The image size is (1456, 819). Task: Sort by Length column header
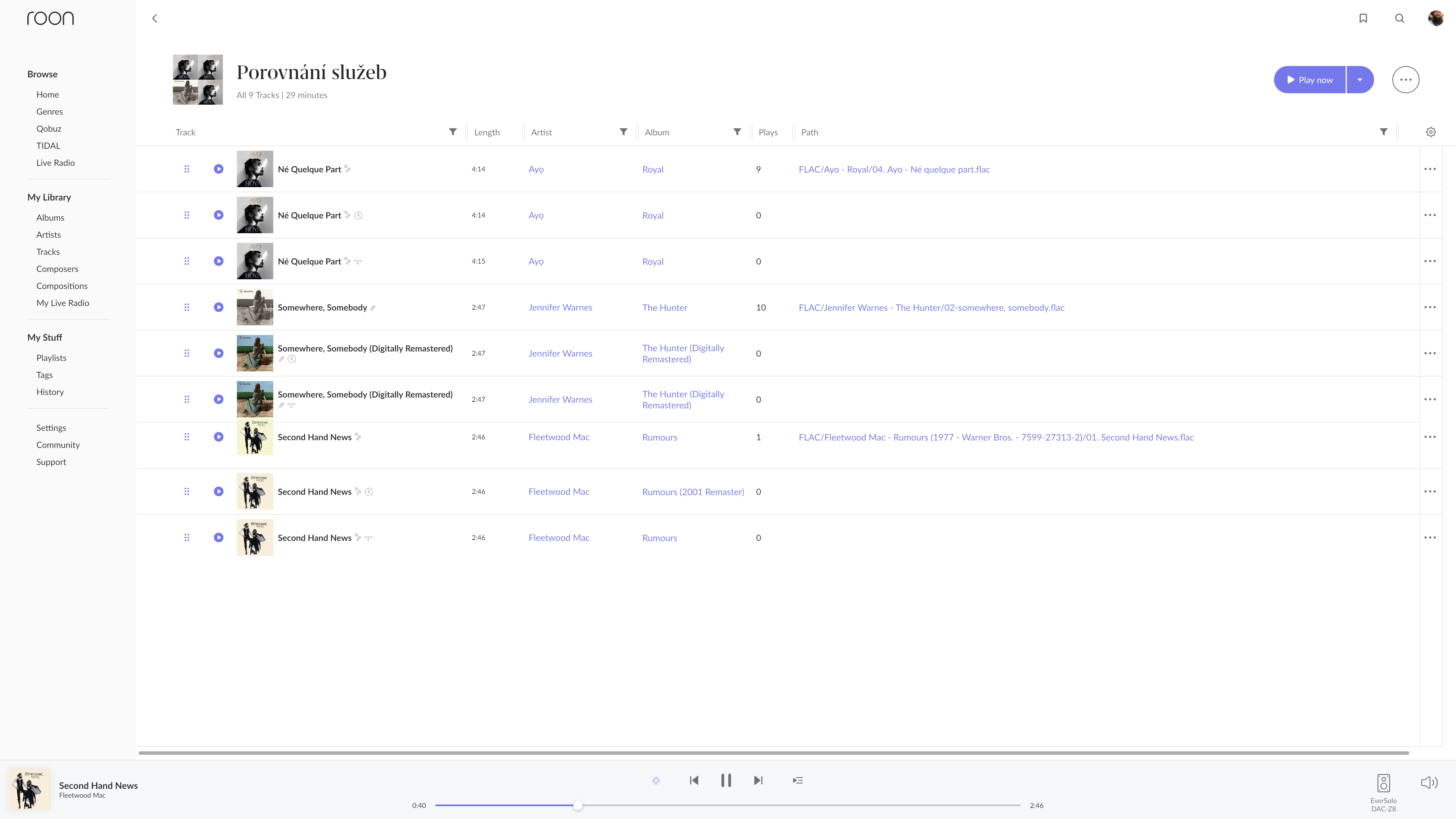point(487,132)
